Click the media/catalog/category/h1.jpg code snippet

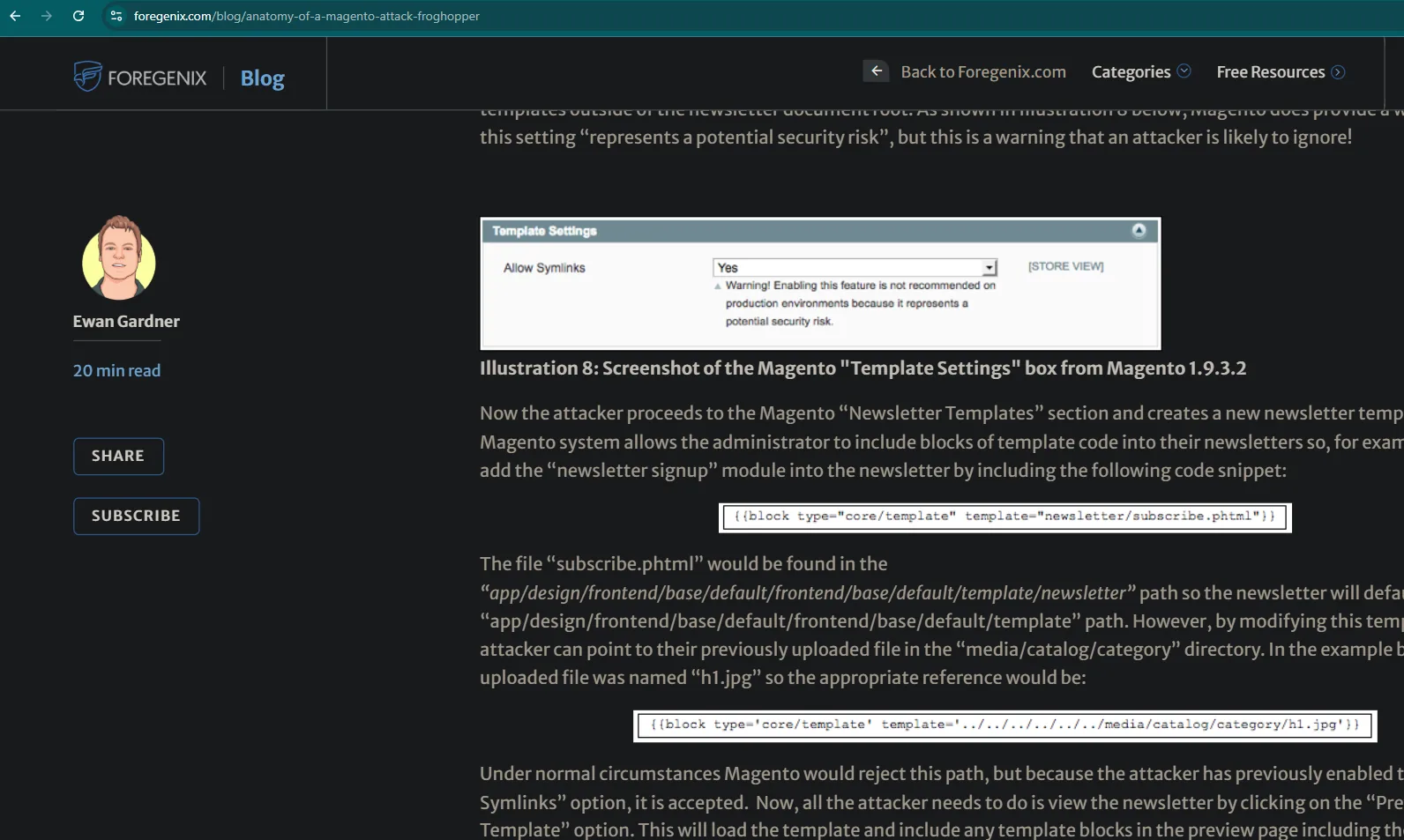click(1004, 725)
